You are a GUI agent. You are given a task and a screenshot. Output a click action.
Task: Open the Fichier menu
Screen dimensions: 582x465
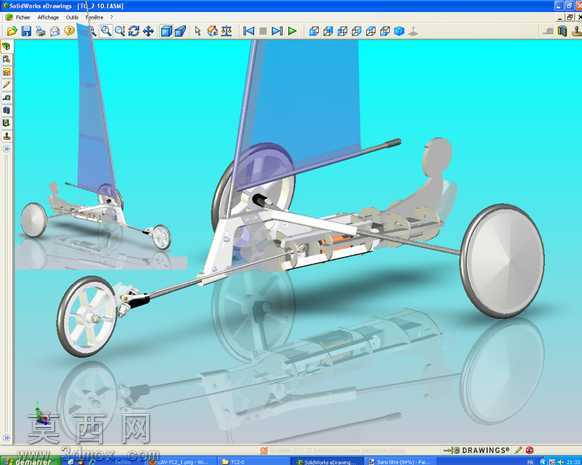pos(23,17)
